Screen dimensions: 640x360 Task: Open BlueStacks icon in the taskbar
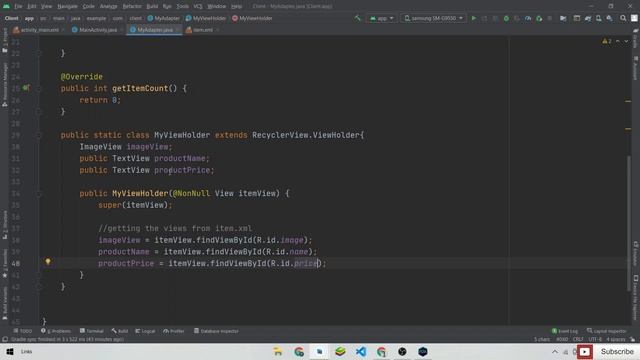point(340,351)
